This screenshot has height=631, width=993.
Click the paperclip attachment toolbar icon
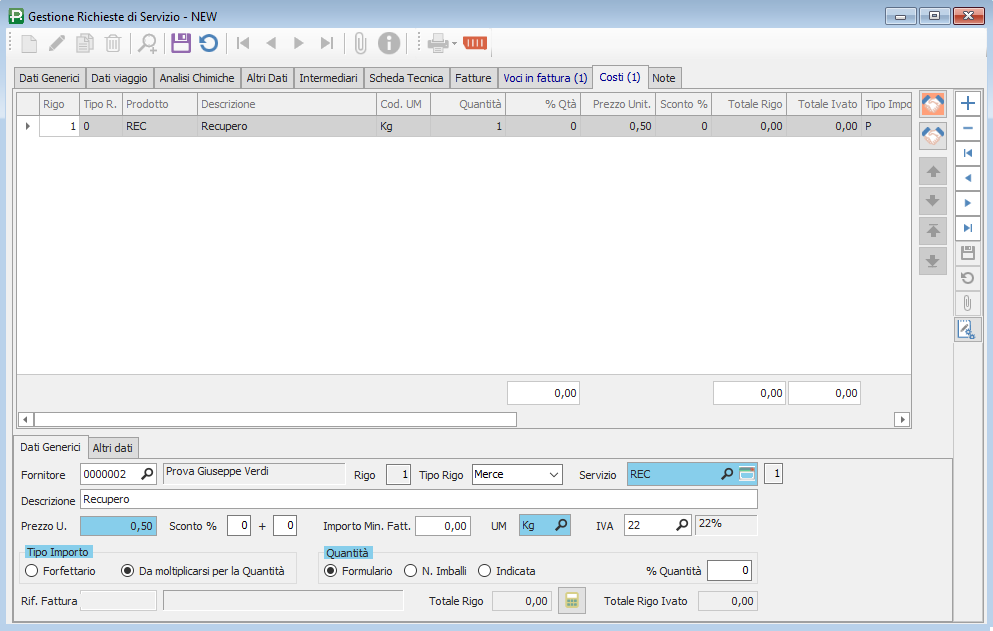coord(360,43)
